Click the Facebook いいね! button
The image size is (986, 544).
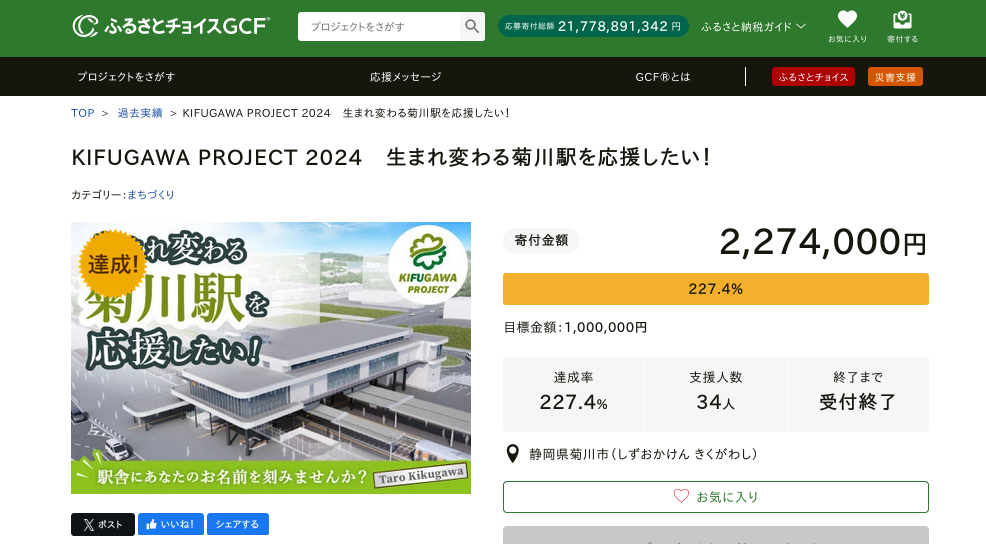(x=171, y=524)
